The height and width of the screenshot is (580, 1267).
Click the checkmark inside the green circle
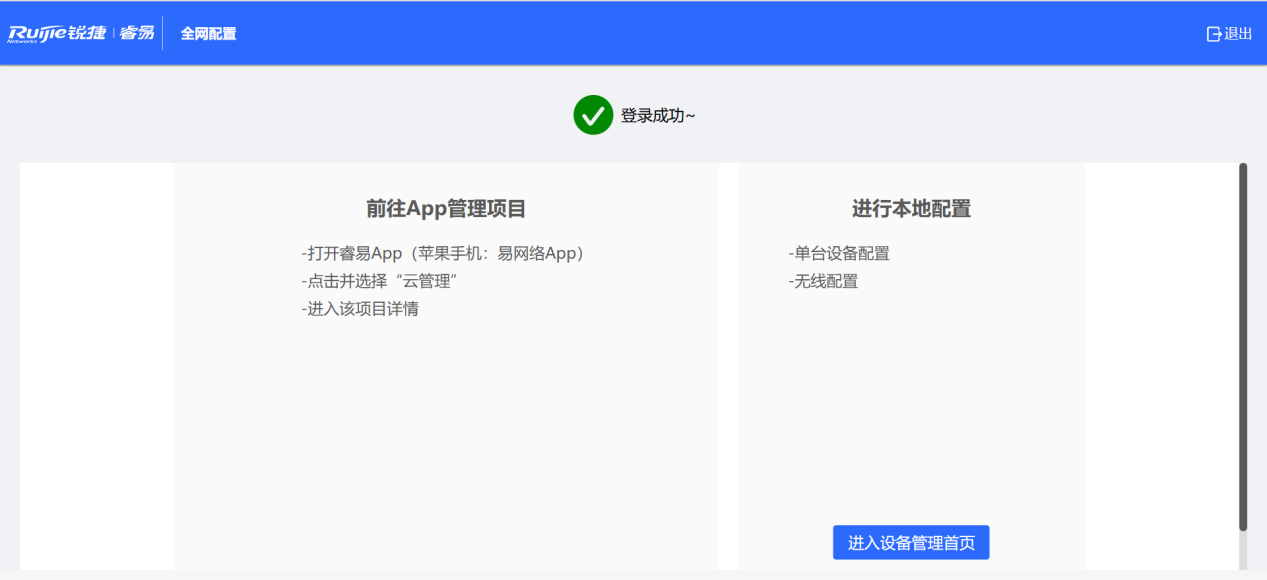(593, 115)
